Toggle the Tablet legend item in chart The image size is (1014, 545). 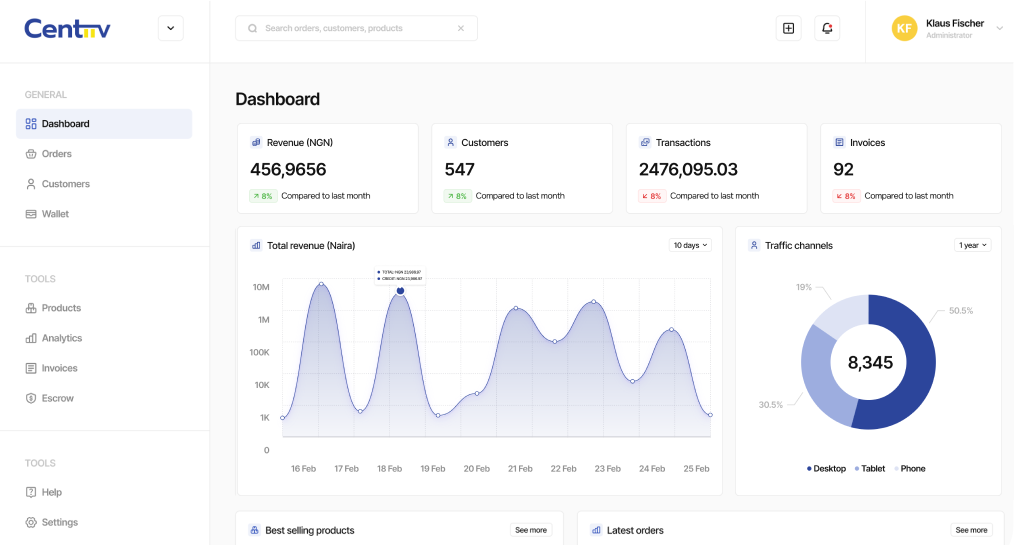872,468
